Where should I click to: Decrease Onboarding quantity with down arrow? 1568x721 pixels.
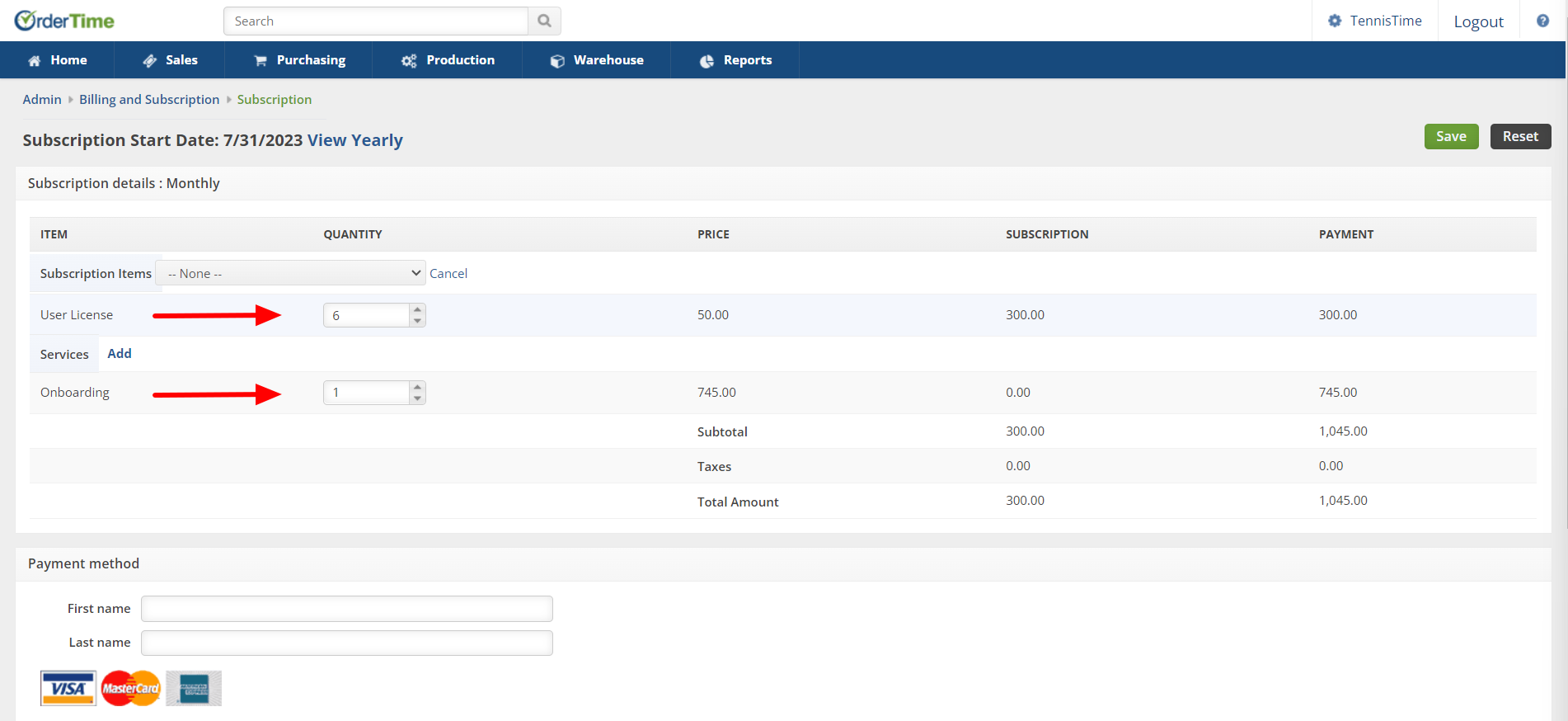pyautogui.click(x=418, y=398)
